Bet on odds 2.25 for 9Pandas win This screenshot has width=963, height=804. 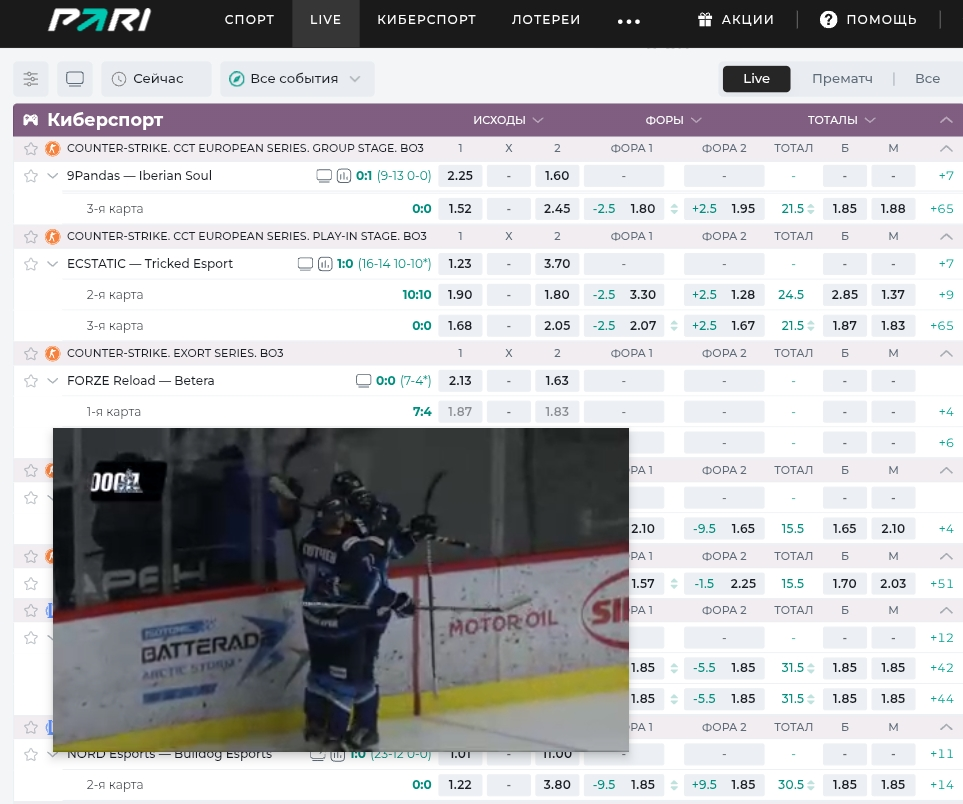click(x=460, y=176)
